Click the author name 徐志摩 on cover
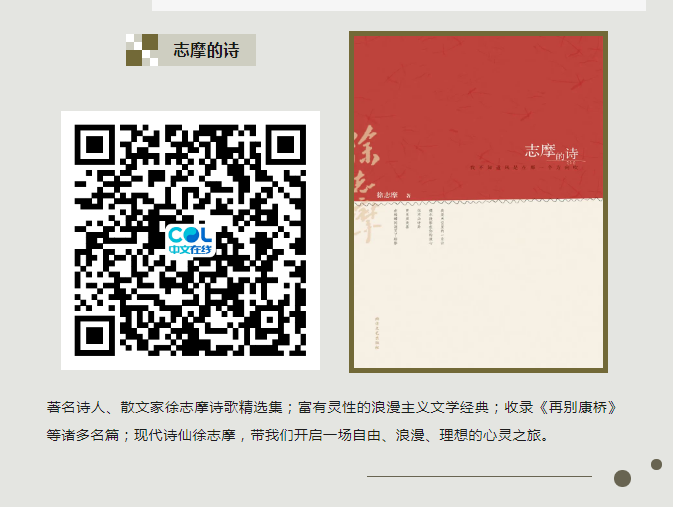674x507 pixels. coord(387,195)
